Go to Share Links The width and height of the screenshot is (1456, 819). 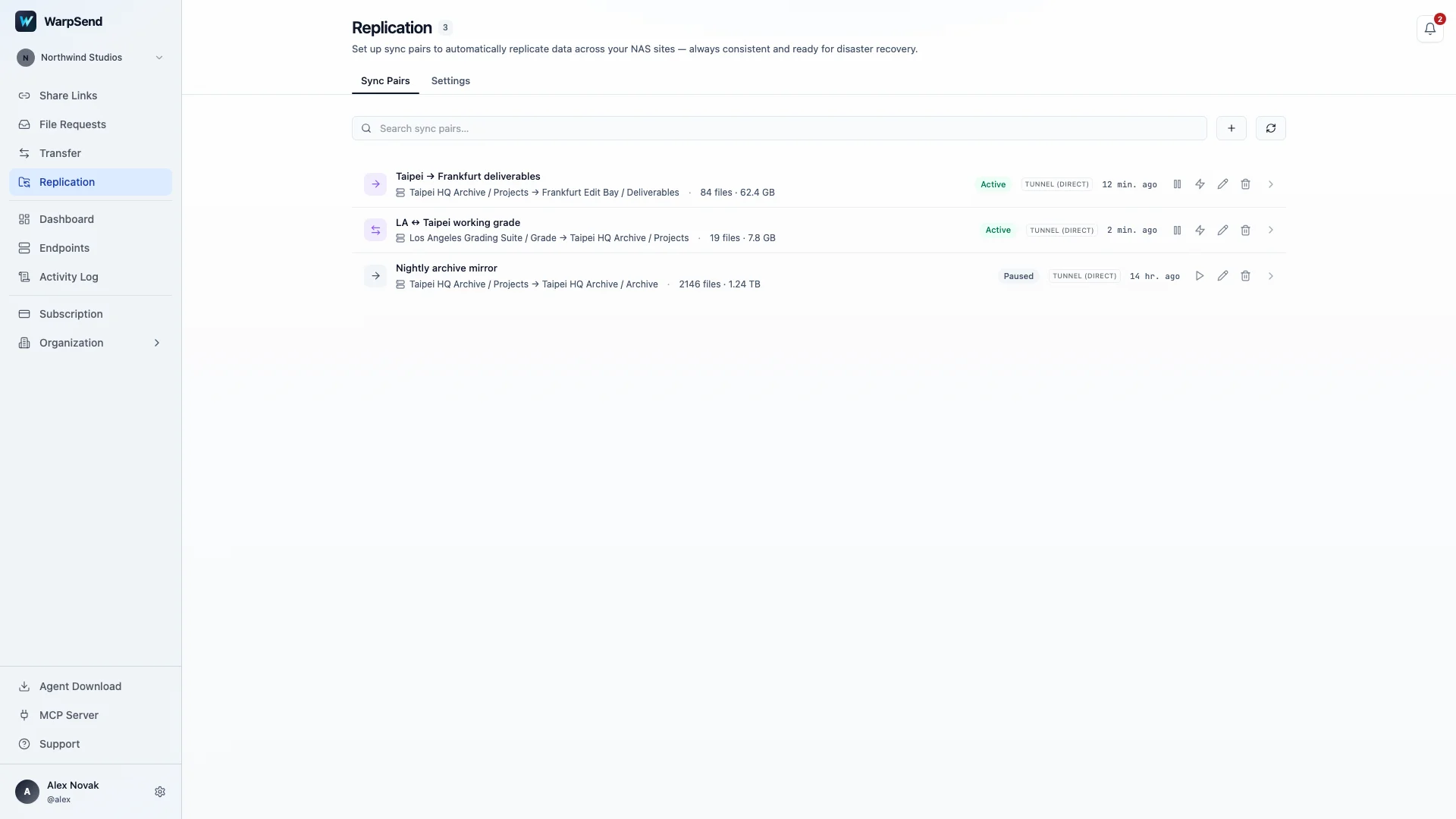click(x=91, y=96)
